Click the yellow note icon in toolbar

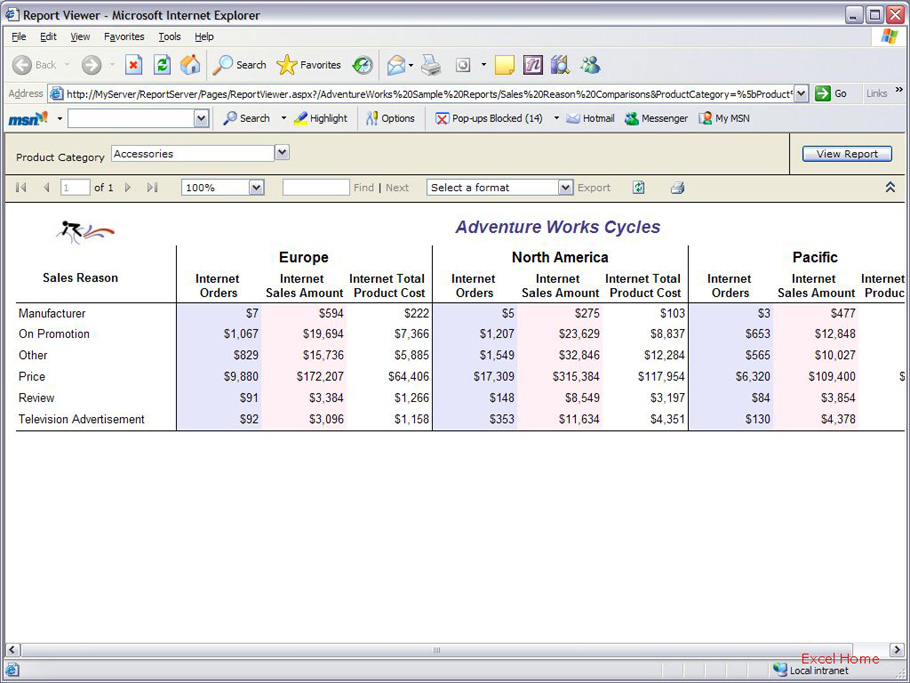point(504,65)
